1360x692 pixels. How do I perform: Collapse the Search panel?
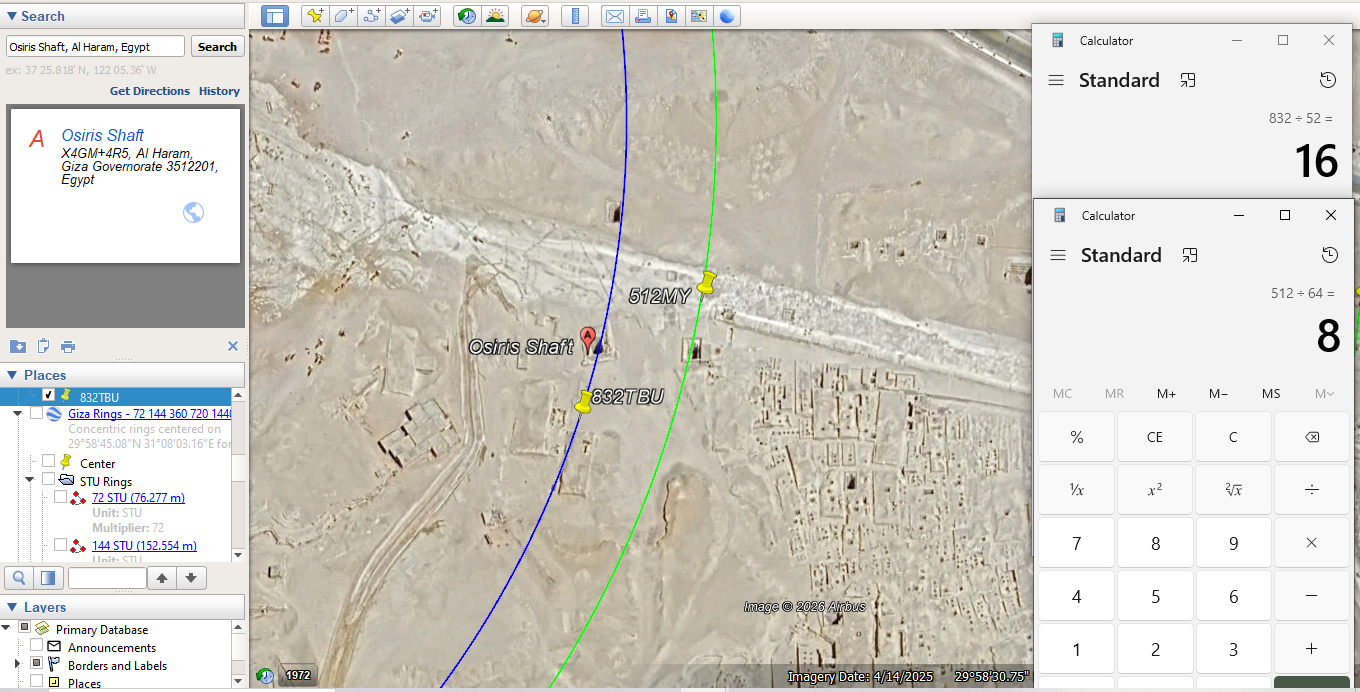(x=12, y=16)
